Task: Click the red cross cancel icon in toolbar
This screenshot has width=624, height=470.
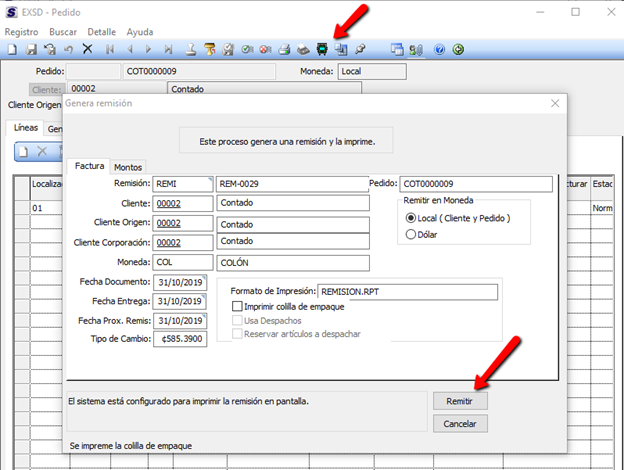Action: 265,49
